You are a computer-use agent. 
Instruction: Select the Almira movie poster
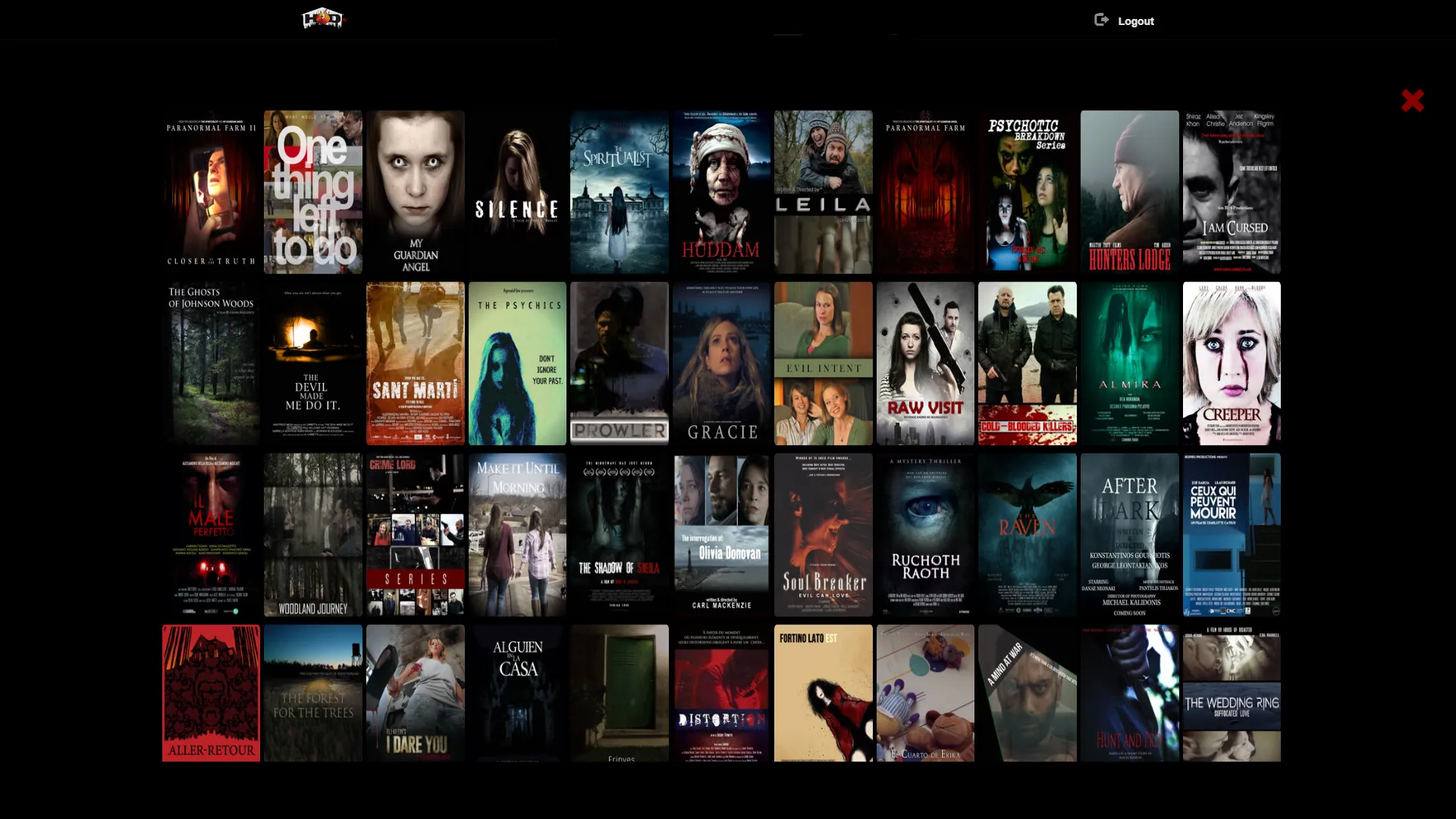coord(1130,363)
